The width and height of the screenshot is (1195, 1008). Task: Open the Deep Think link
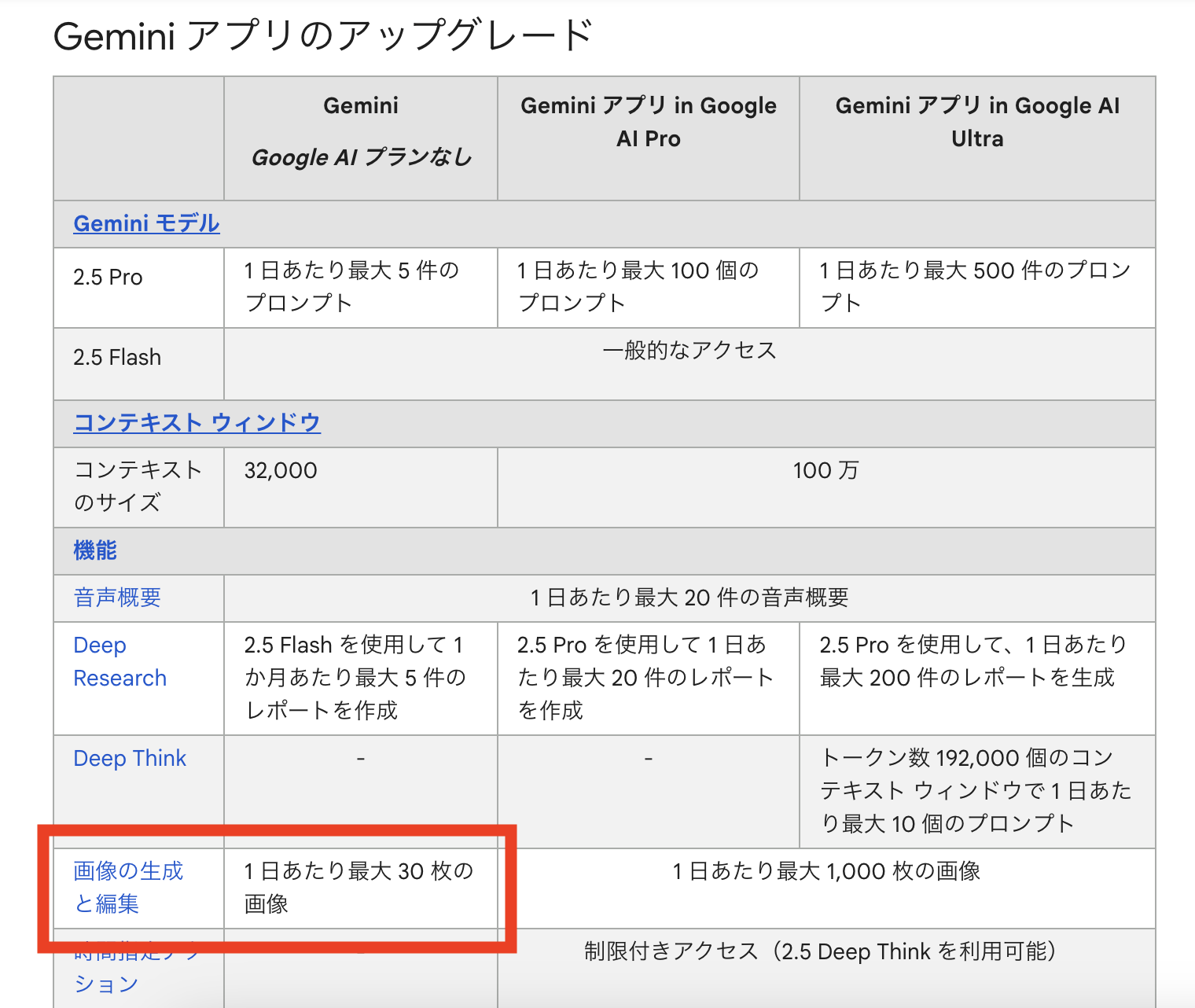pyautogui.click(x=130, y=758)
